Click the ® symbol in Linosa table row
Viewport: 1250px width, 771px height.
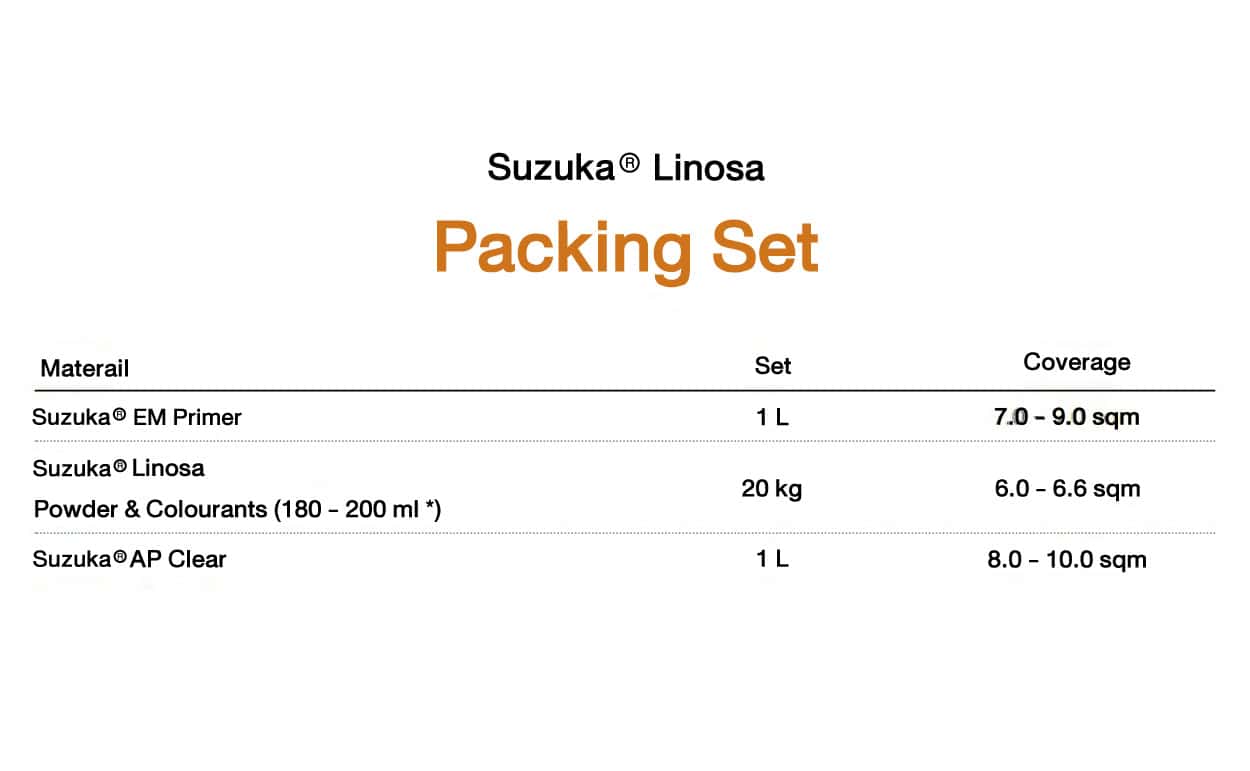(x=120, y=466)
